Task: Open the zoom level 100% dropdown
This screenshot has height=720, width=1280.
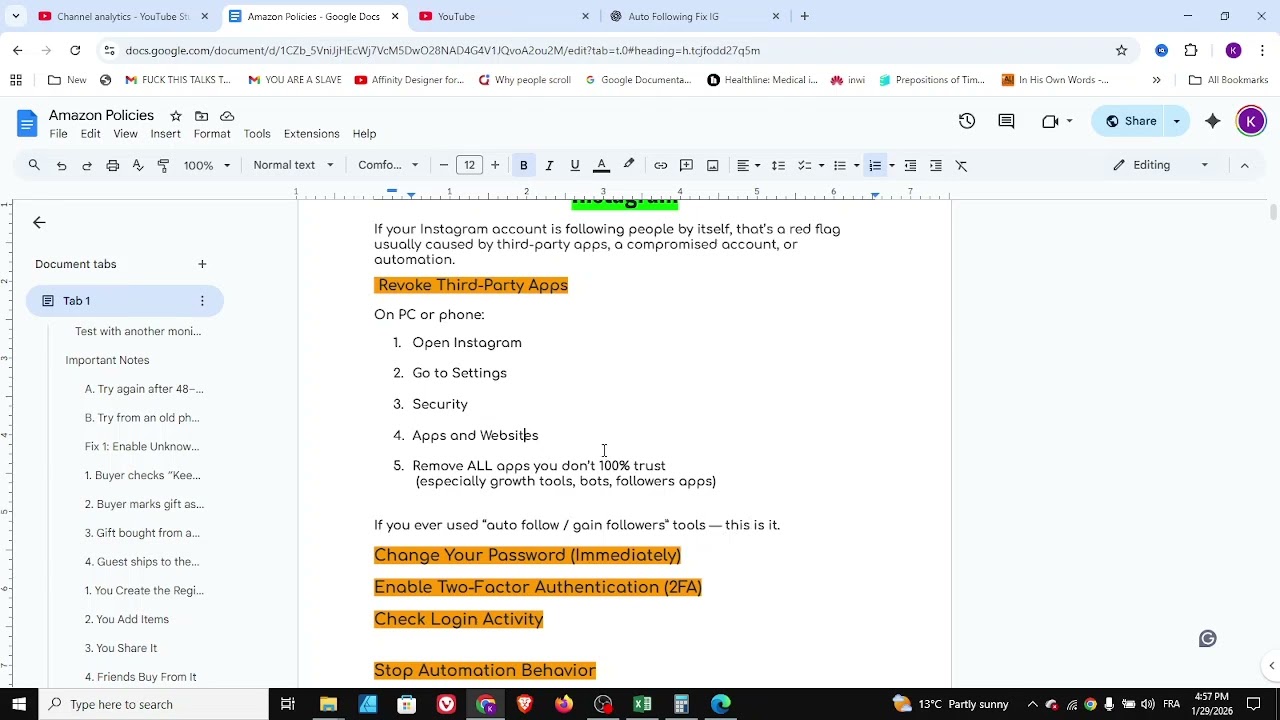Action: [207, 165]
